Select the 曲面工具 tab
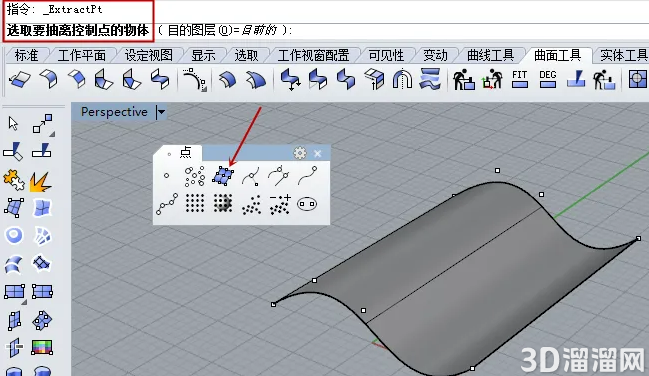Viewport: 649px width, 376px height. tap(558, 55)
